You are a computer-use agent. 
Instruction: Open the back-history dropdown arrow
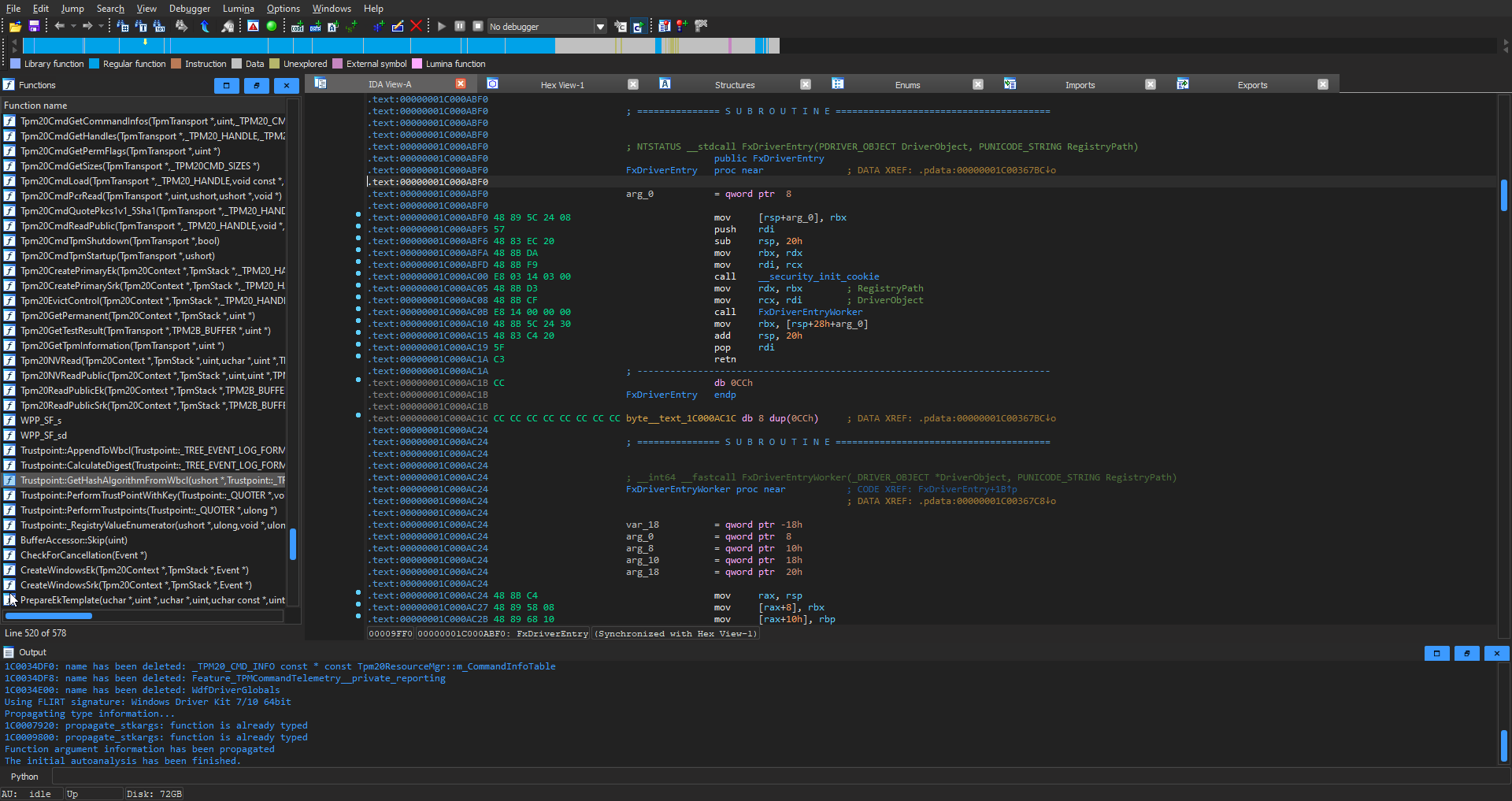[73, 26]
